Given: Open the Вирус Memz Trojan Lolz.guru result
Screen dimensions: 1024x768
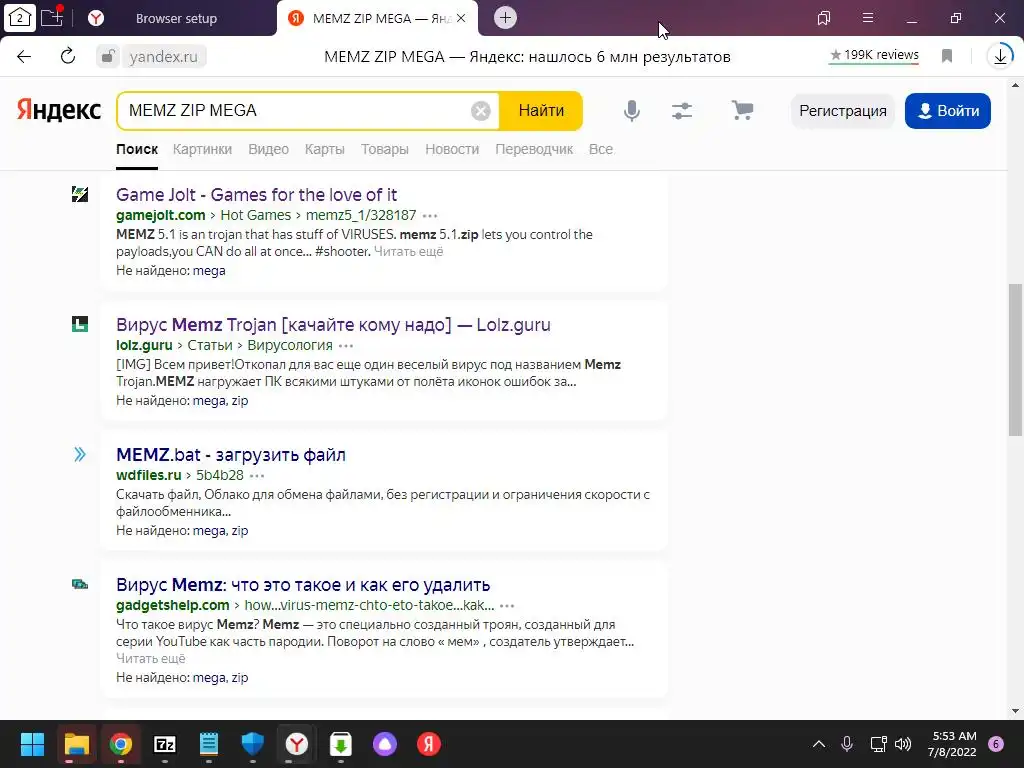Looking at the screenshot, I should pyautogui.click(x=333, y=325).
